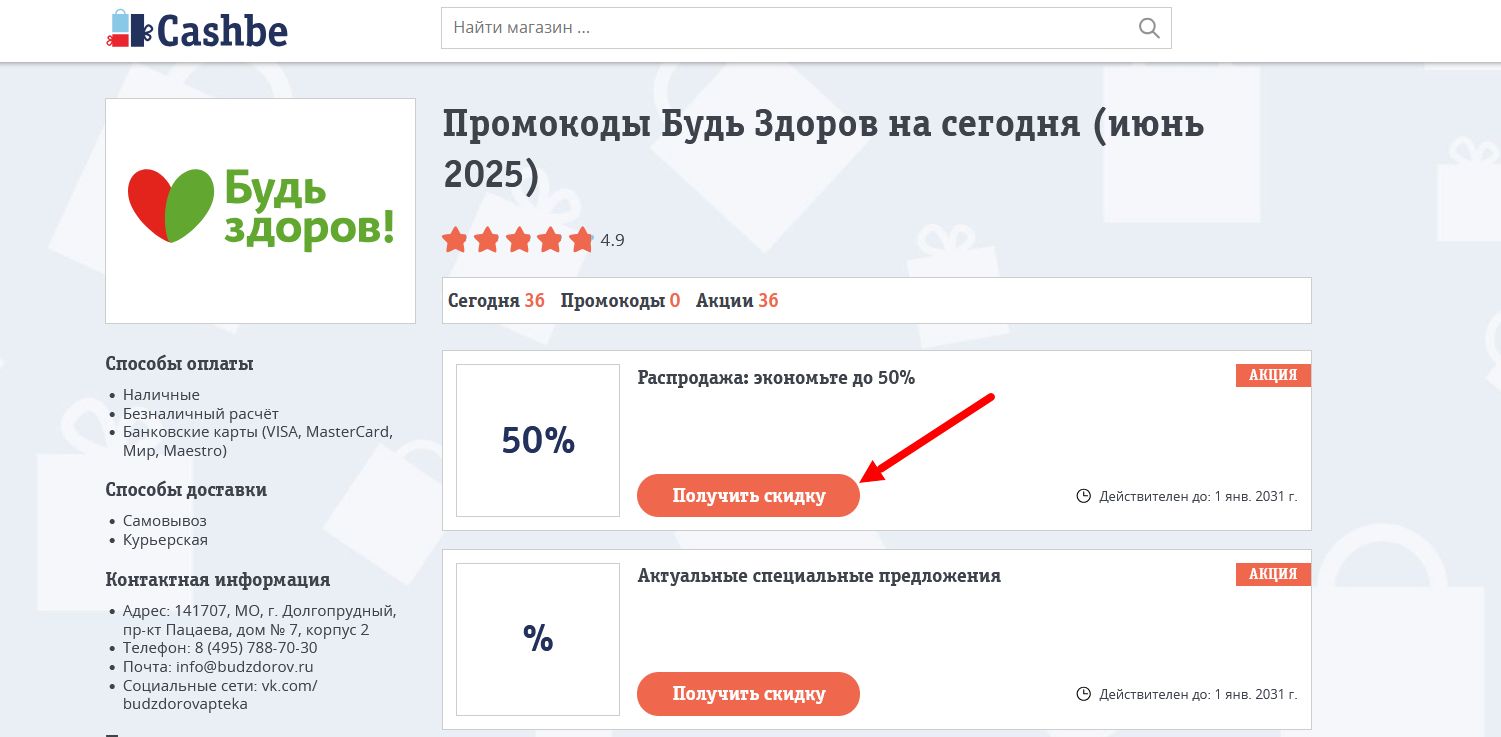Click 'Безналичный расчёт' payment item
Screen dimensions: 1501x737
pos(201,413)
